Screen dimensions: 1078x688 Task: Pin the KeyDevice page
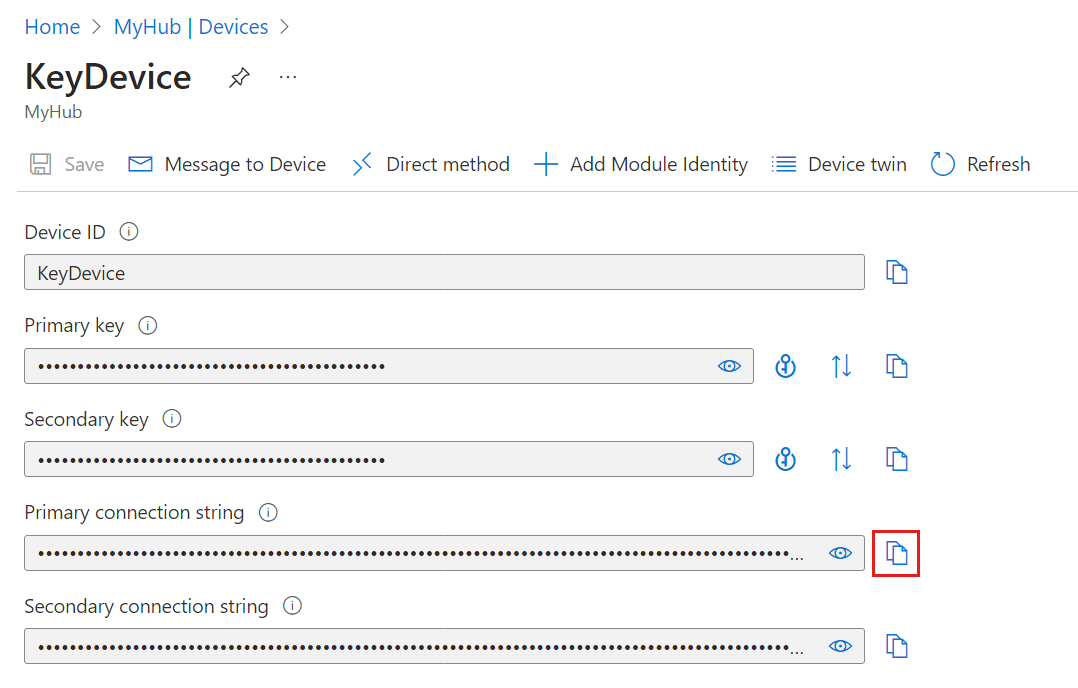click(239, 77)
